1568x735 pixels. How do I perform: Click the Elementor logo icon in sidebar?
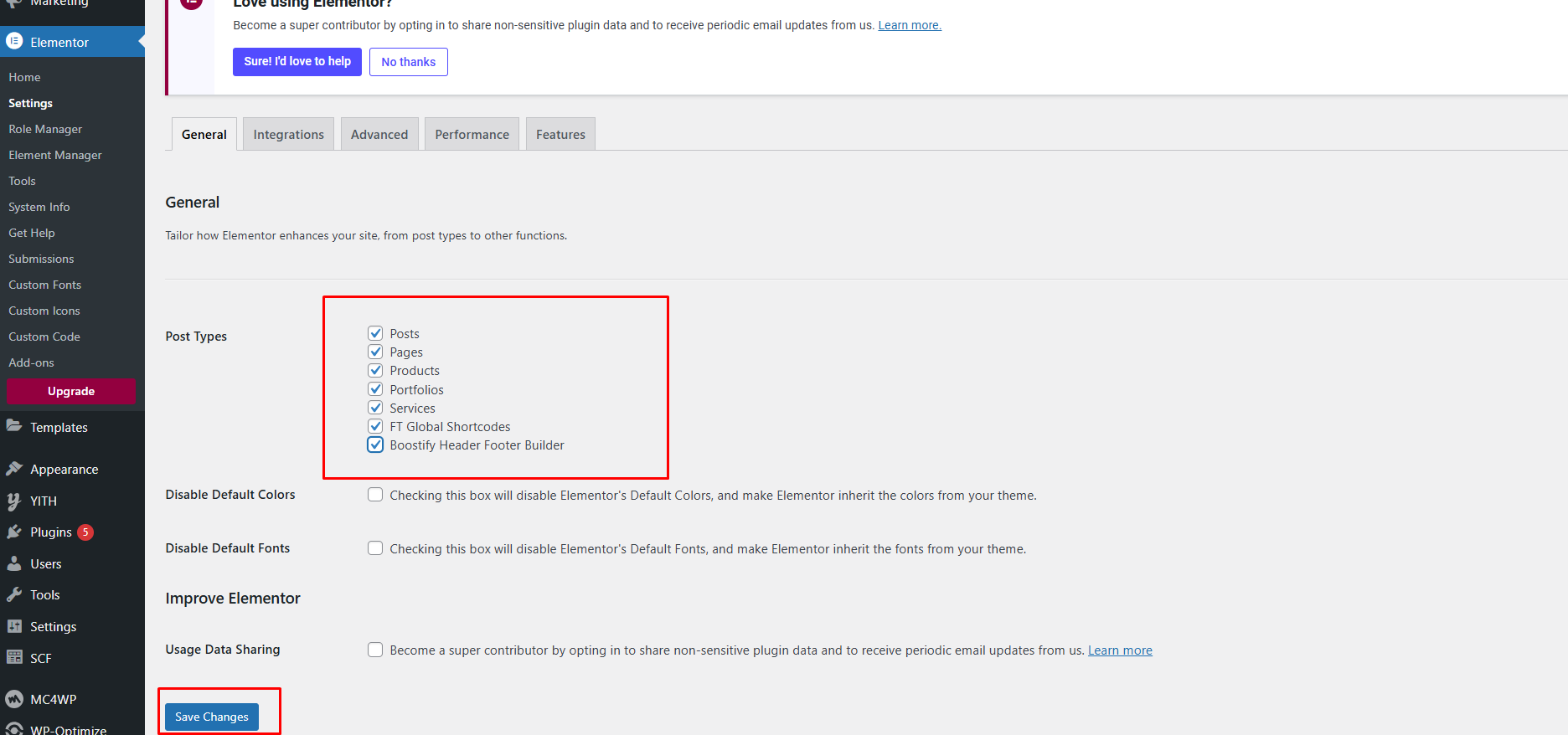(x=14, y=41)
